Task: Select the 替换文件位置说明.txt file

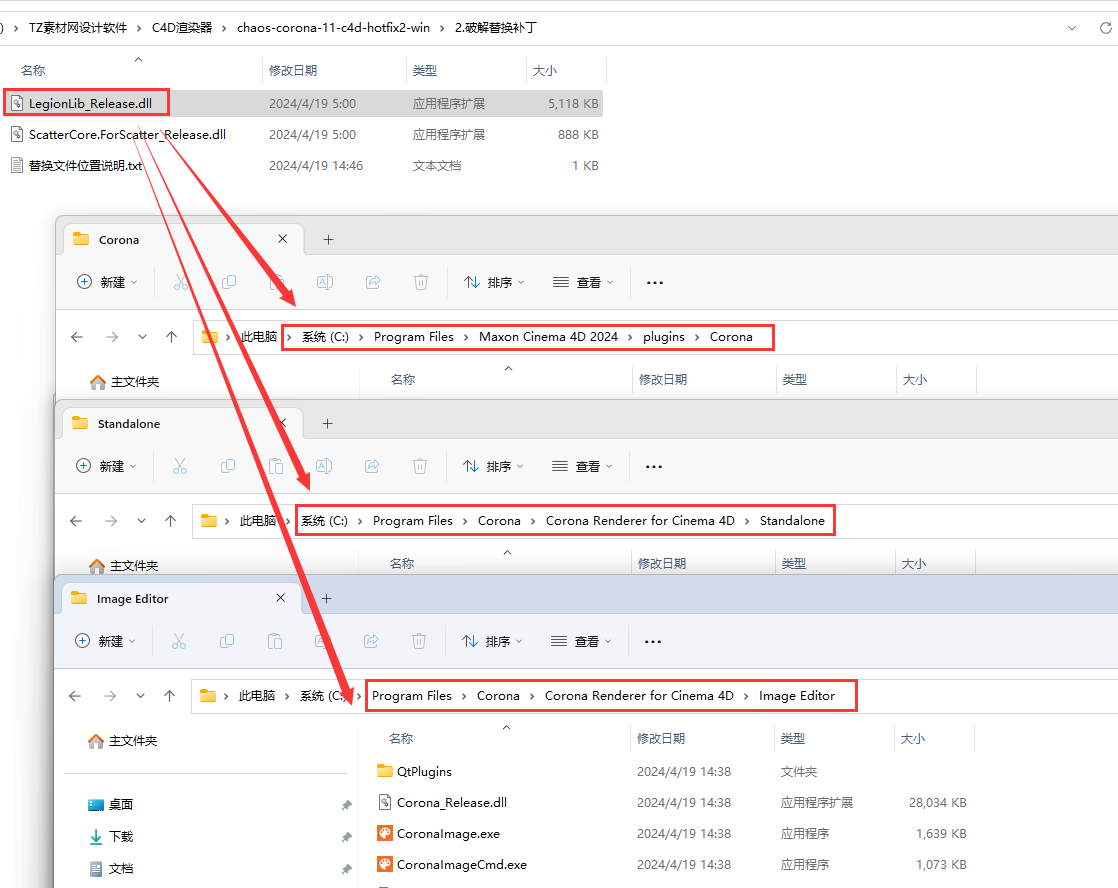Action: (303, 165)
